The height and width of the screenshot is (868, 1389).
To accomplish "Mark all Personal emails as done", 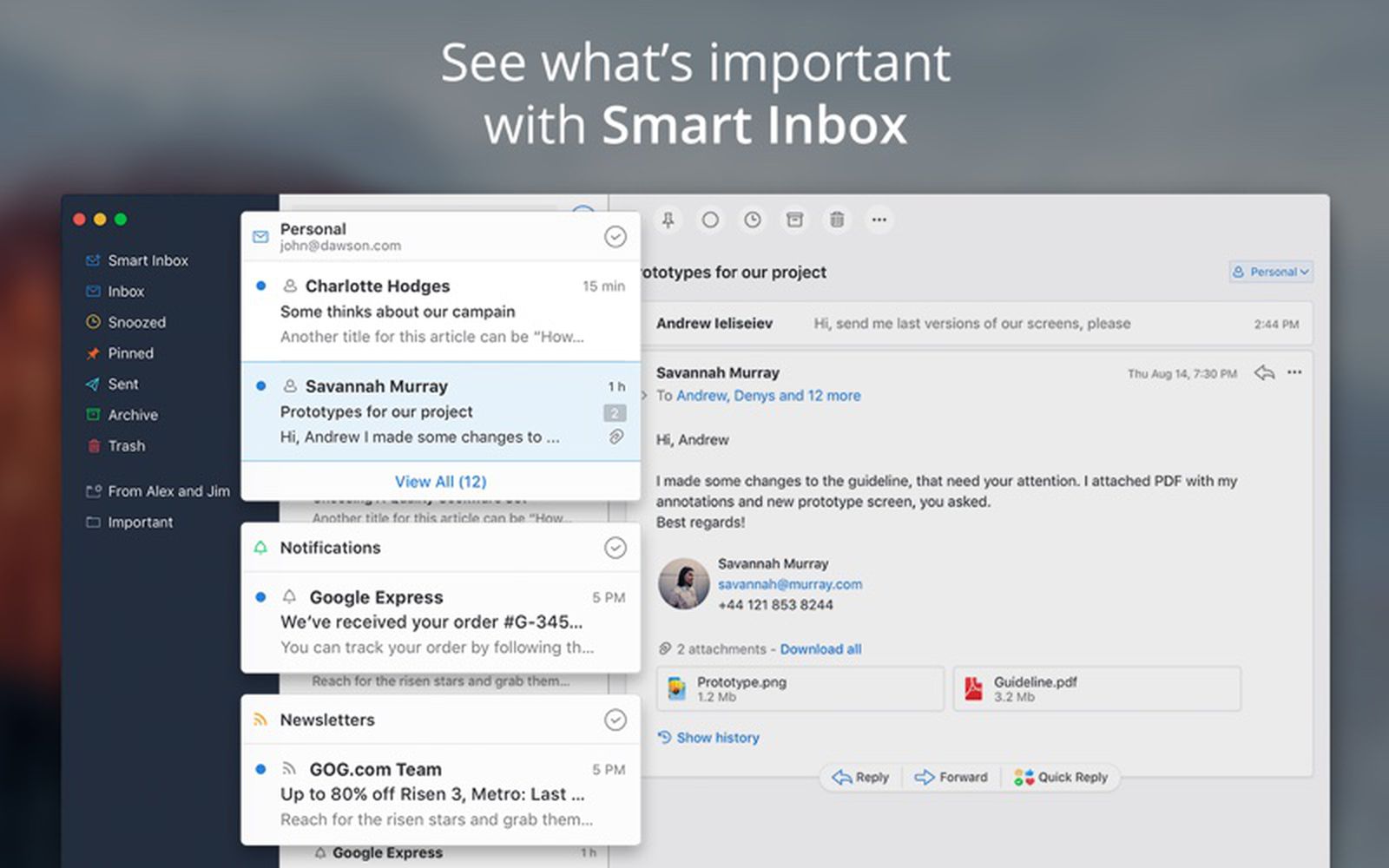I will pyautogui.click(x=615, y=237).
